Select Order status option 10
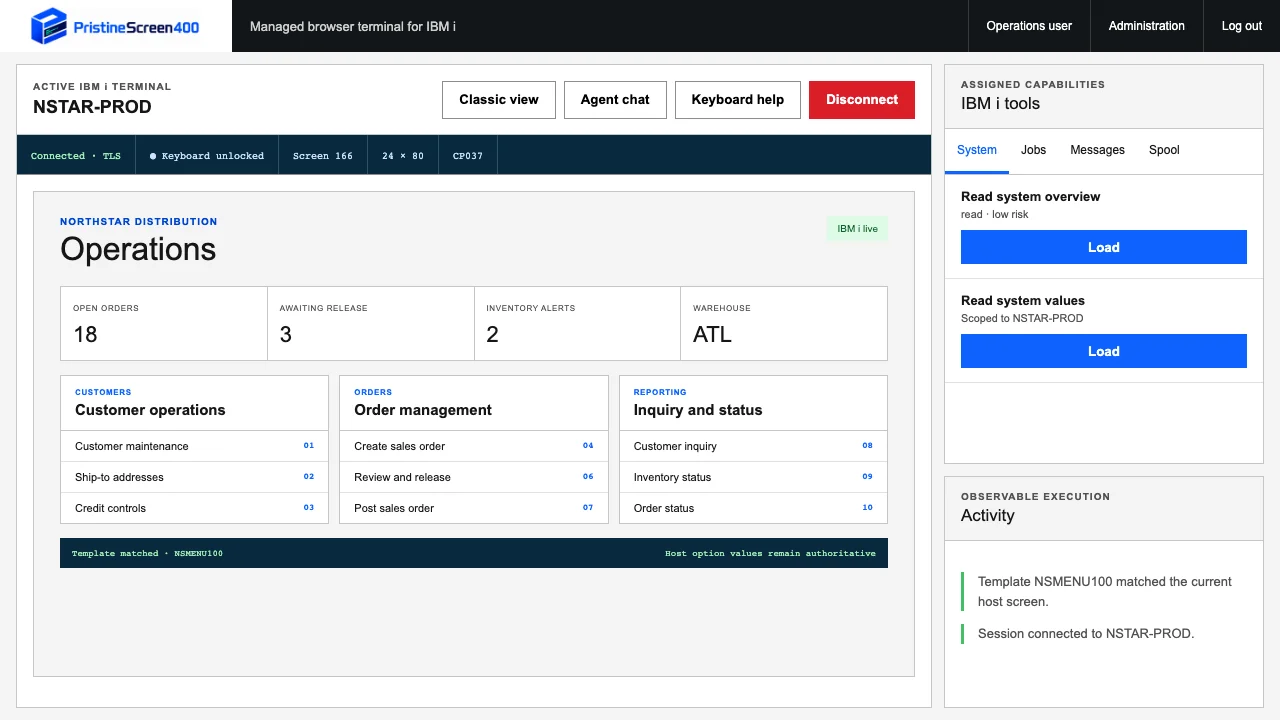 pyautogui.click(x=753, y=508)
